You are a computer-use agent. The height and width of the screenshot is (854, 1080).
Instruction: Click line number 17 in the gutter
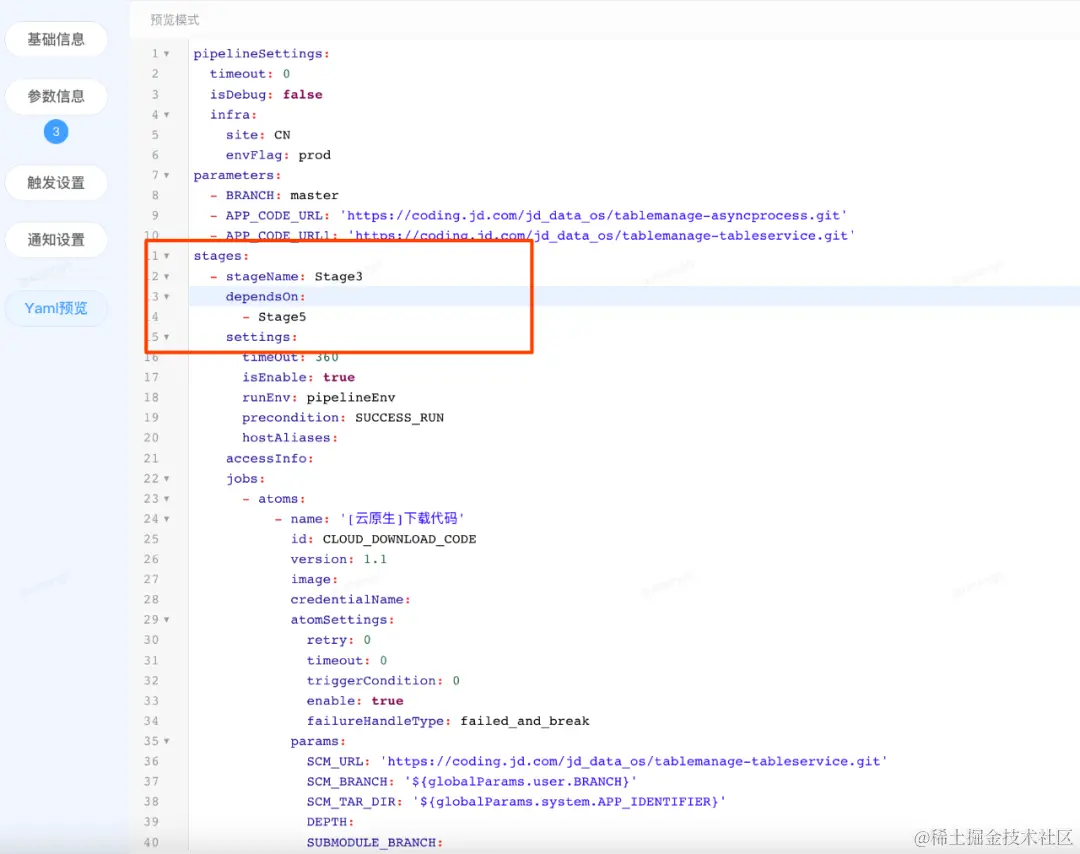click(x=151, y=377)
